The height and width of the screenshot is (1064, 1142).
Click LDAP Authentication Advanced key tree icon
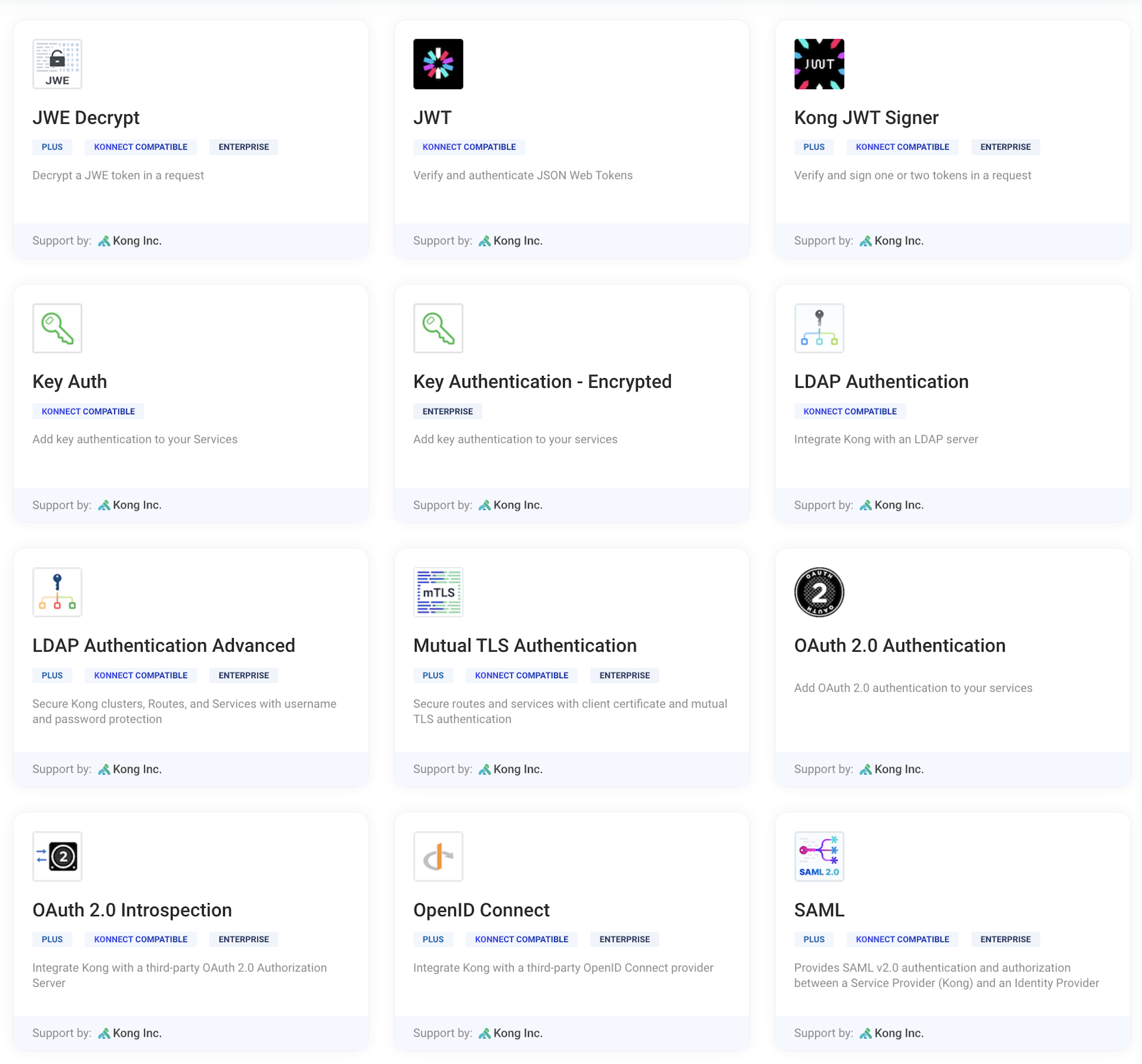click(57, 592)
